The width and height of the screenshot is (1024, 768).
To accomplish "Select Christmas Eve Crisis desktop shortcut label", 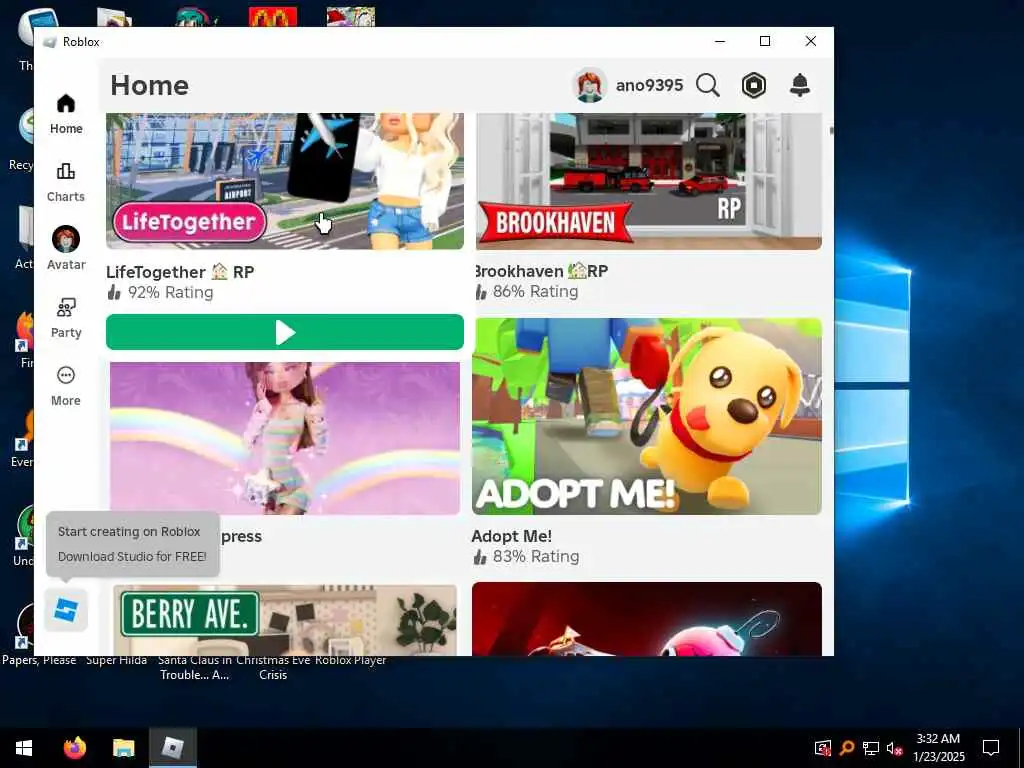I will coord(273,667).
